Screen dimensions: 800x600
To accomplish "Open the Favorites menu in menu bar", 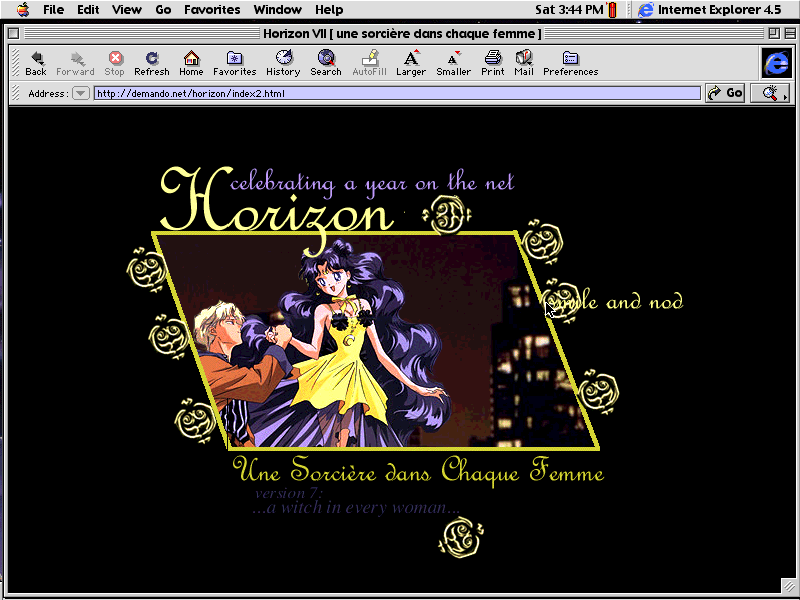I will point(211,10).
